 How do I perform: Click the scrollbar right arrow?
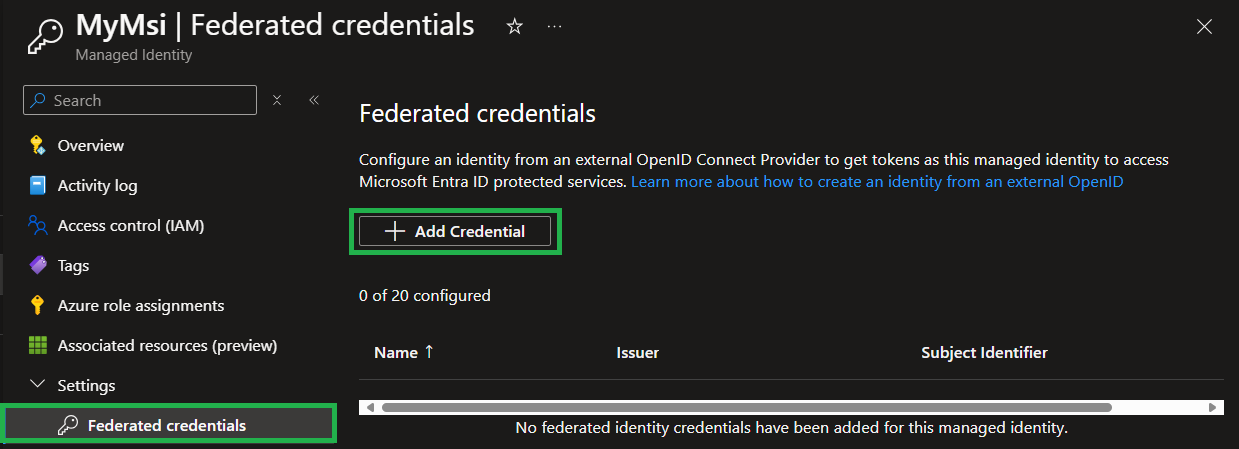[1214, 407]
